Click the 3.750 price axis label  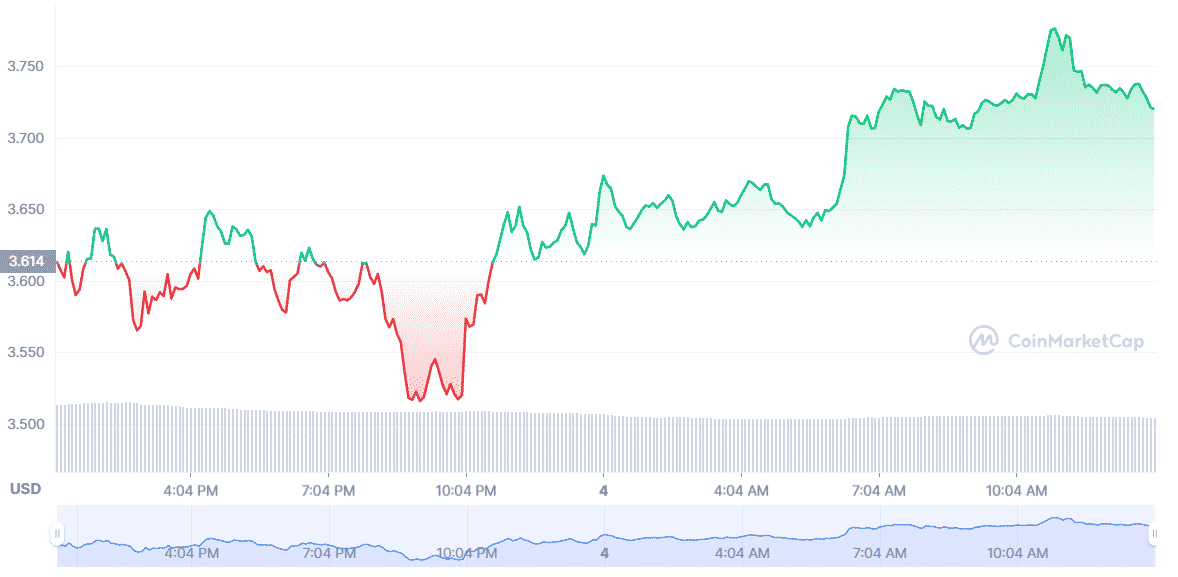pyautogui.click(x=26, y=67)
